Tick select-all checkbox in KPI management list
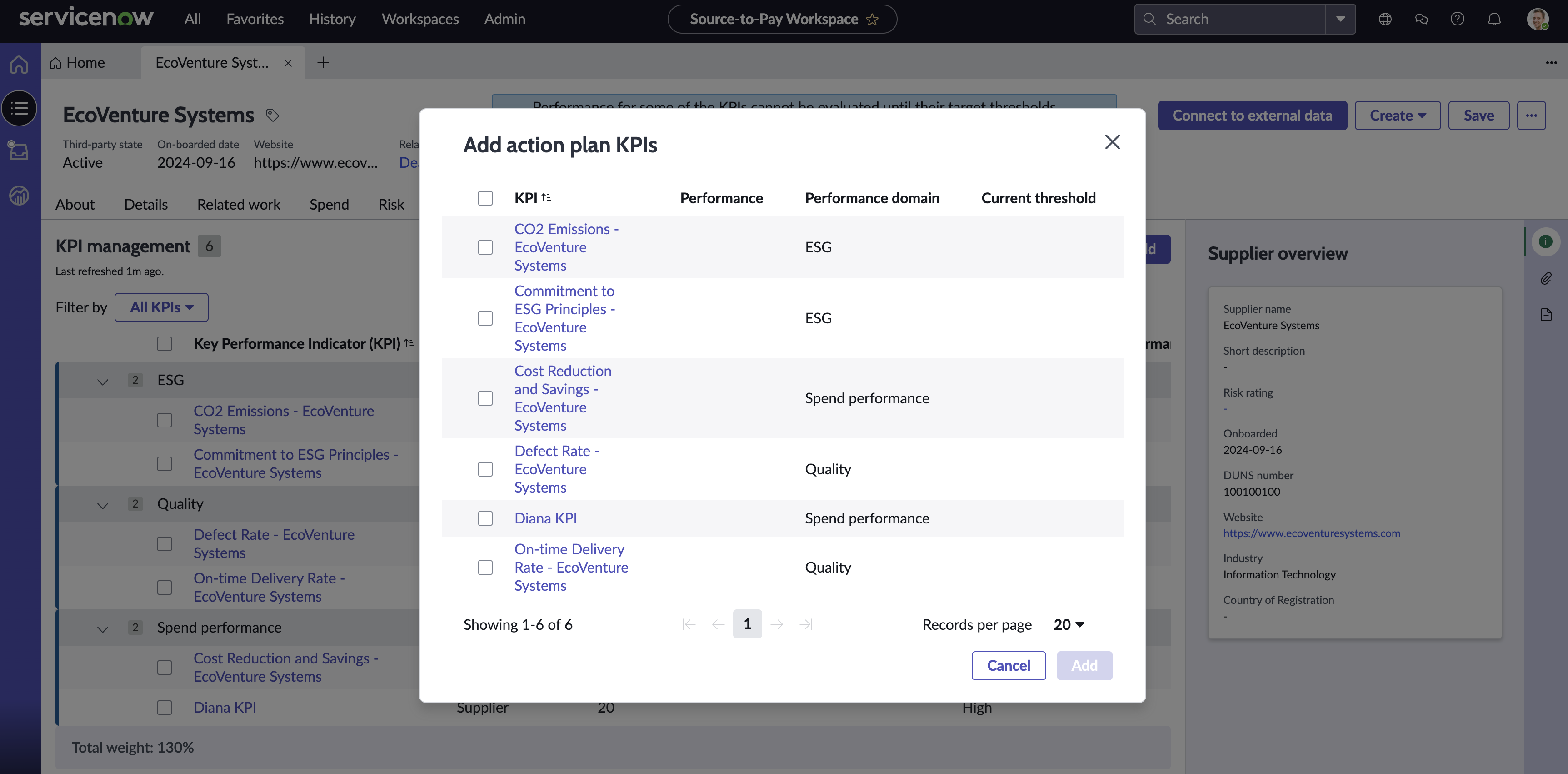 (x=165, y=343)
